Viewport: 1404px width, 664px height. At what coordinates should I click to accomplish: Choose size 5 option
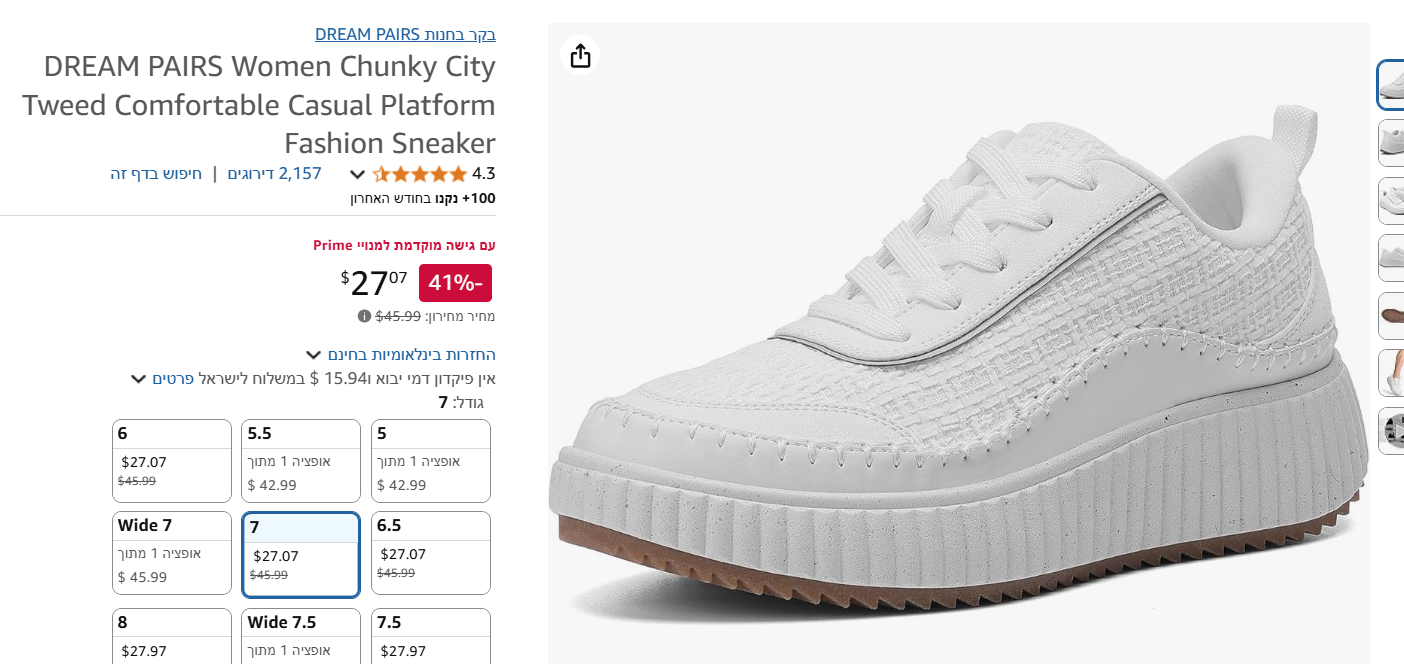pyautogui.click(x=431, y=460)
